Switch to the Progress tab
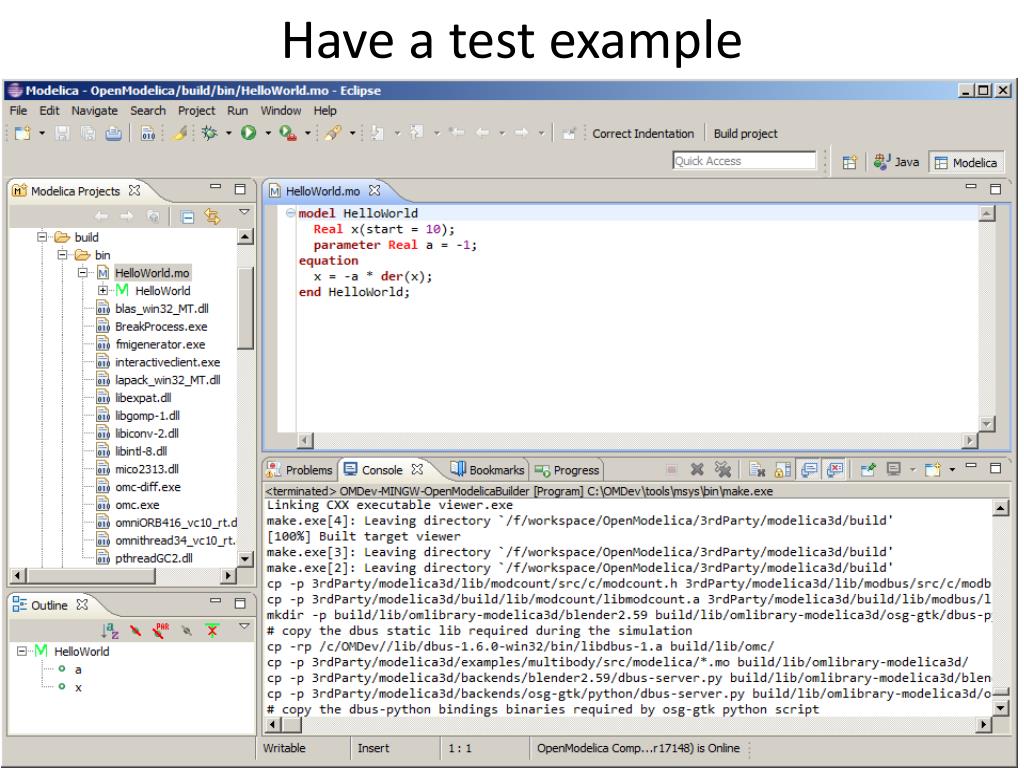 (566, 470)
